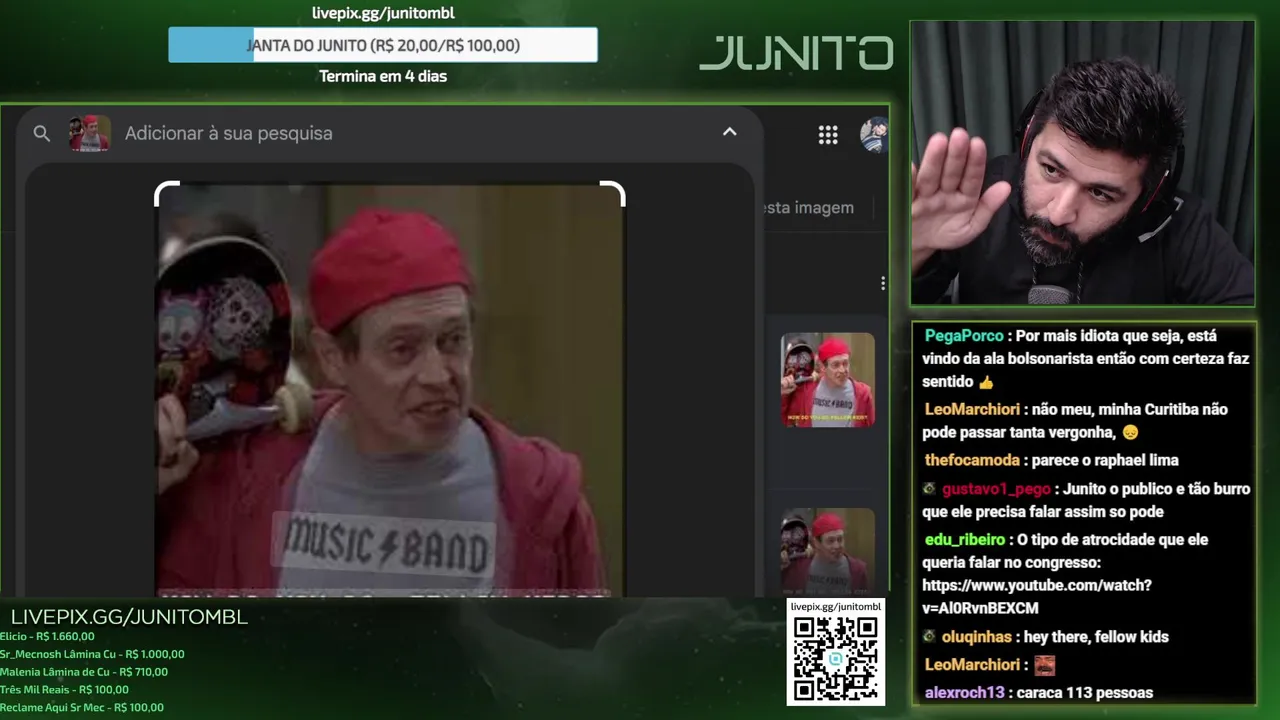Open the second similar image result thumbnail

click(x=827, y=550)
